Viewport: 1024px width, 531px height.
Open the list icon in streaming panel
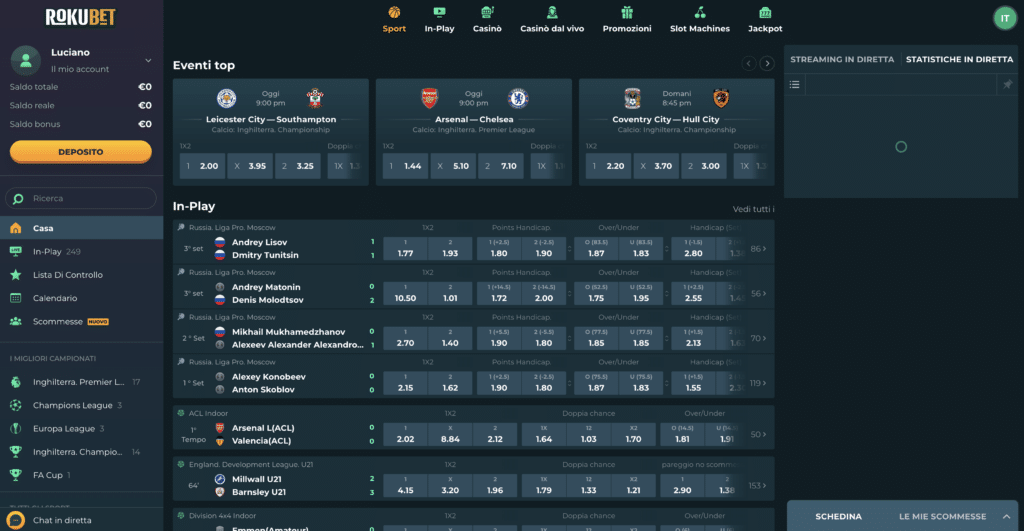[795, 85]
